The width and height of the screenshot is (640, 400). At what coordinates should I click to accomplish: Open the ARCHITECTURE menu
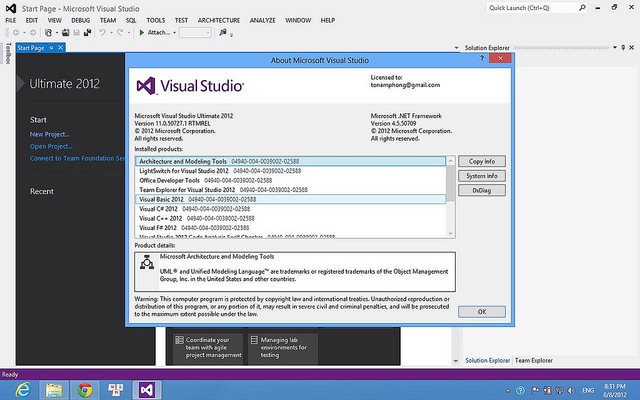[219, 20]
